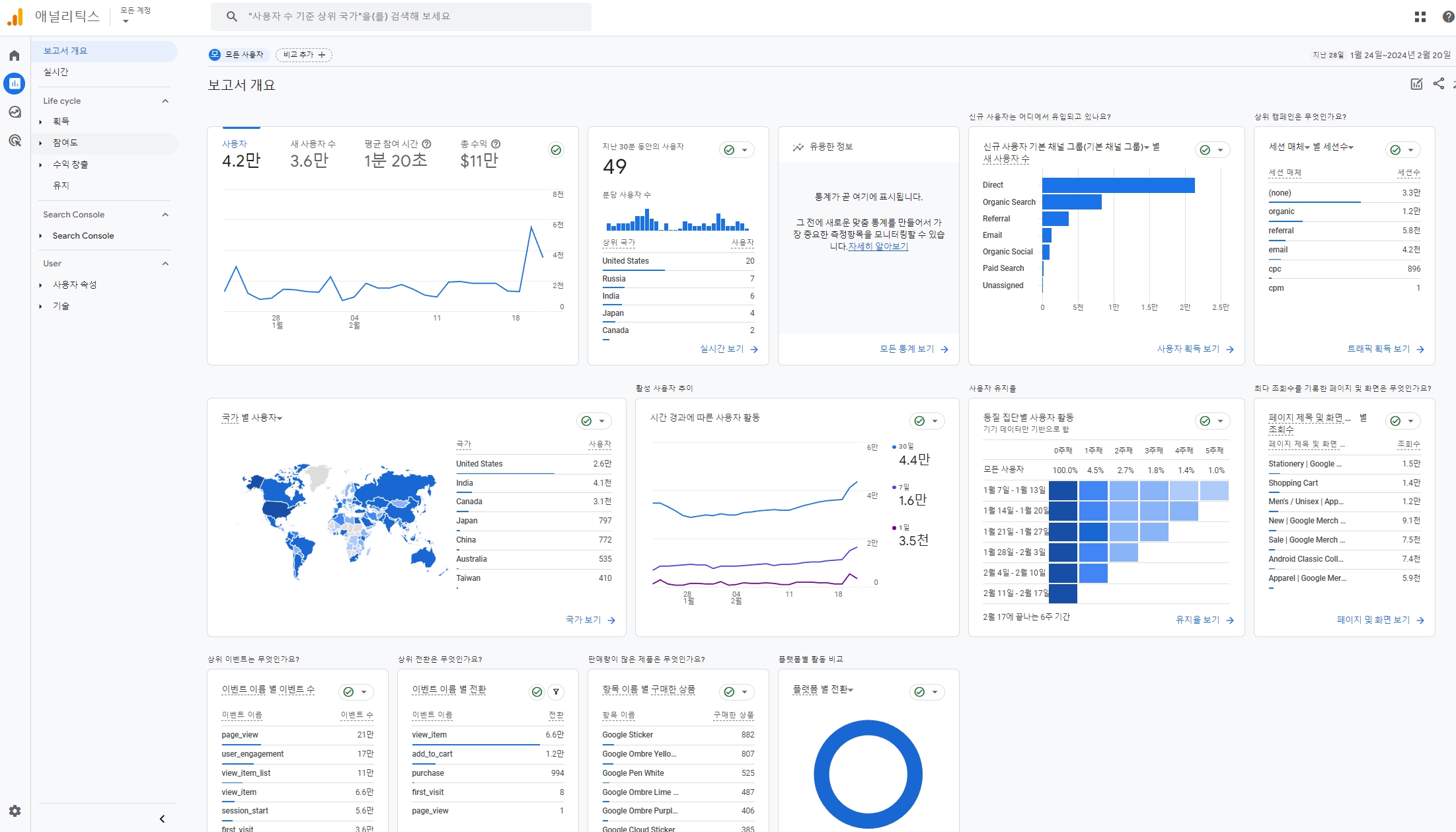Collapse the Life cycle section
This screenshot has width=1456, height=832.
click(x=165, y=101)
